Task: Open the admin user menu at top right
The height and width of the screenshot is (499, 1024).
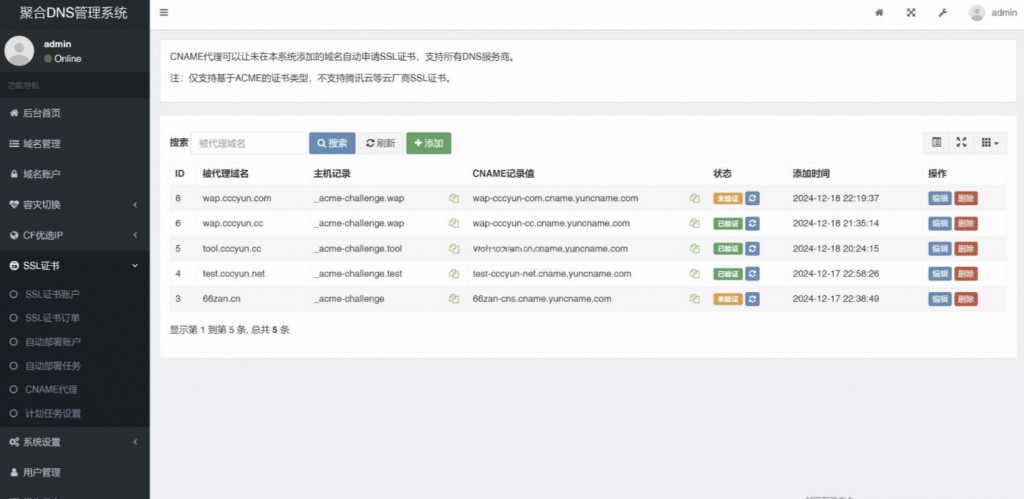Action: tap(993, 12)
